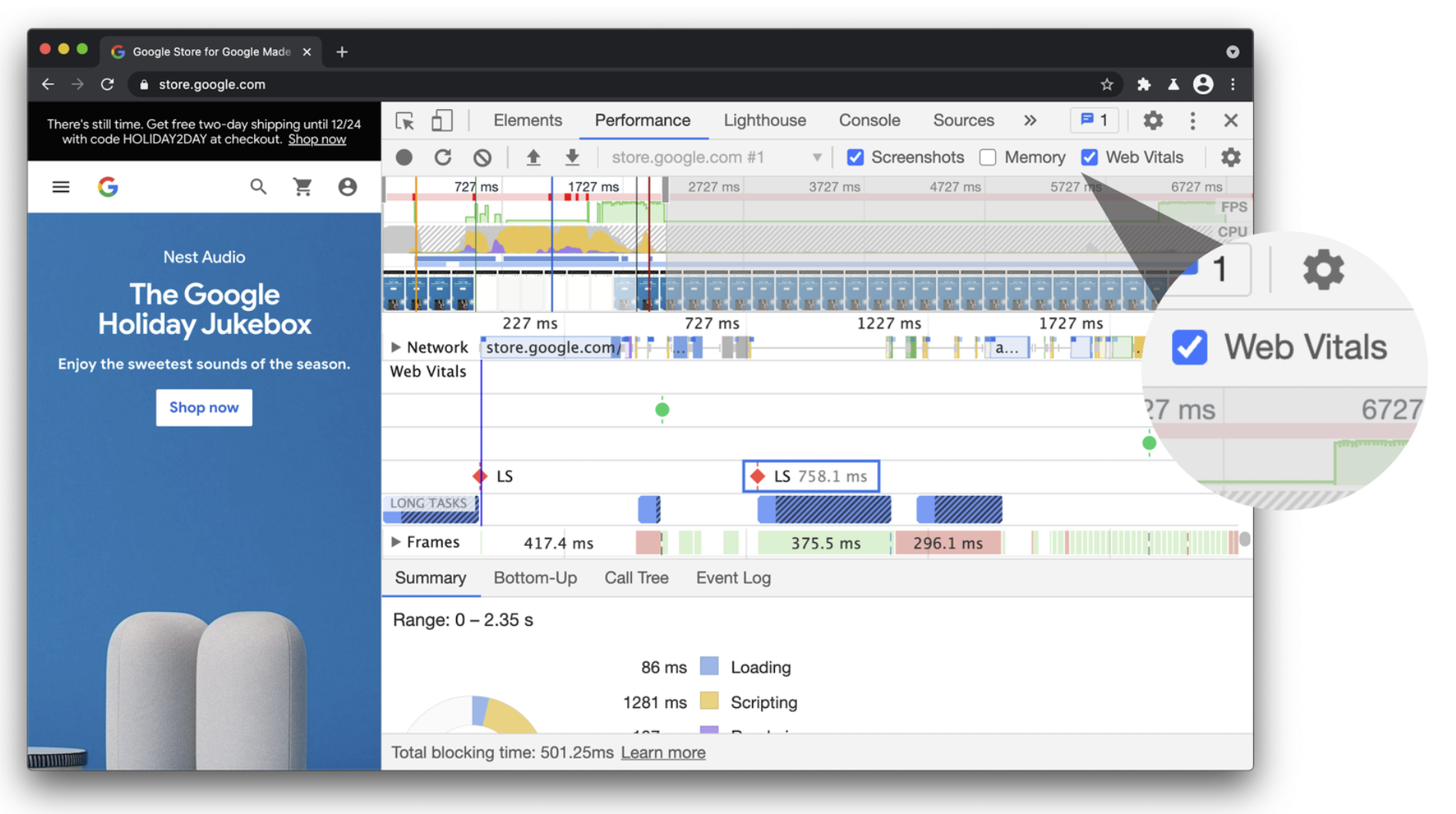Open DevTools settings gear icon
Screen dimensions: 1456x814
coord(1153,121)
